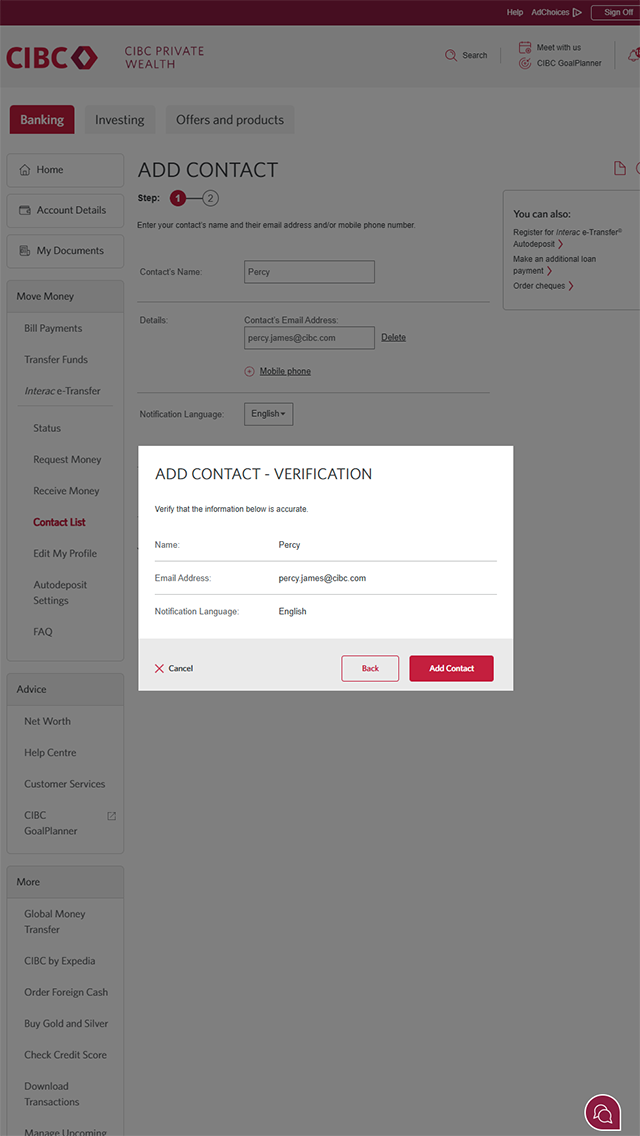
Task: Click Make an additional loan payment link
Action: 554,264
